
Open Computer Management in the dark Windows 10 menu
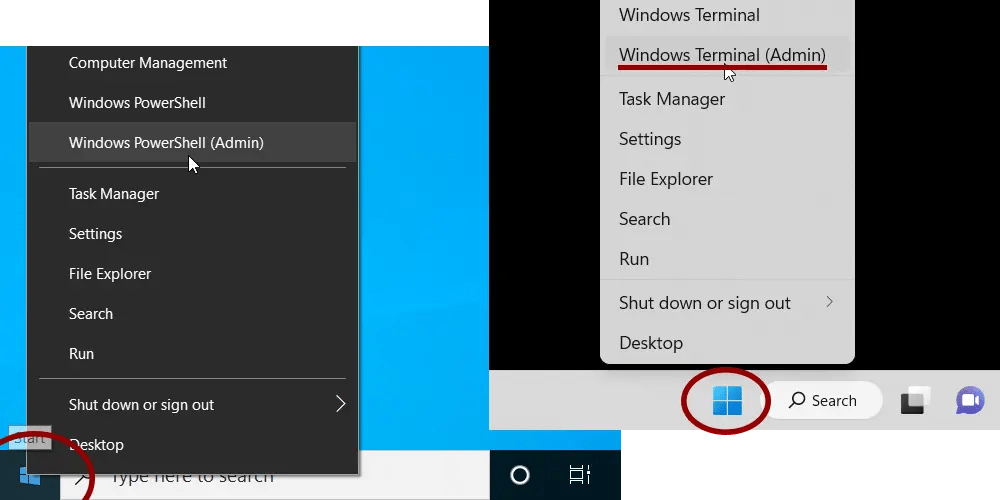tap(193, 63)
